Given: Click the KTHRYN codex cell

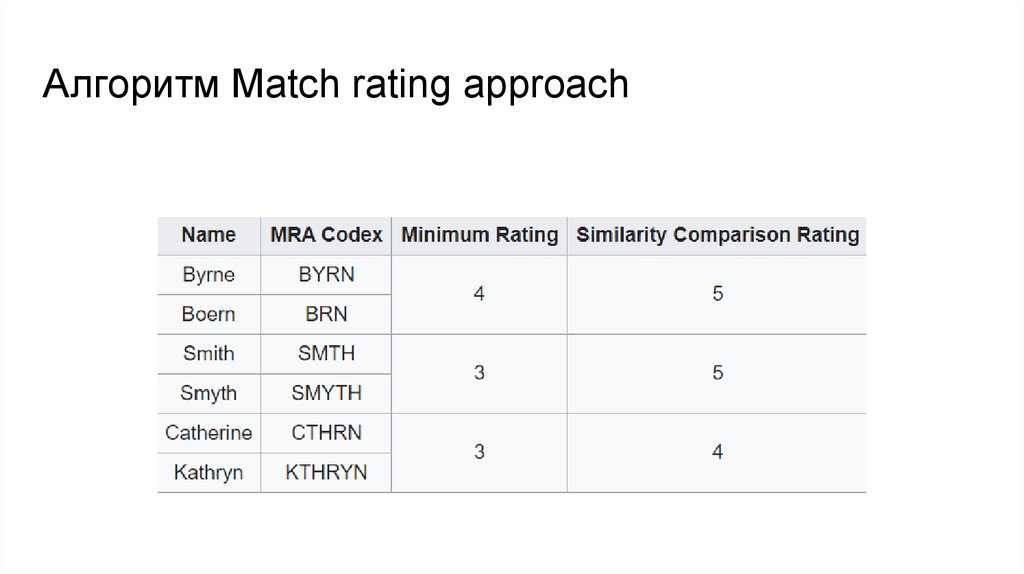Looking at the screenshot, I should tap(326, 473).
